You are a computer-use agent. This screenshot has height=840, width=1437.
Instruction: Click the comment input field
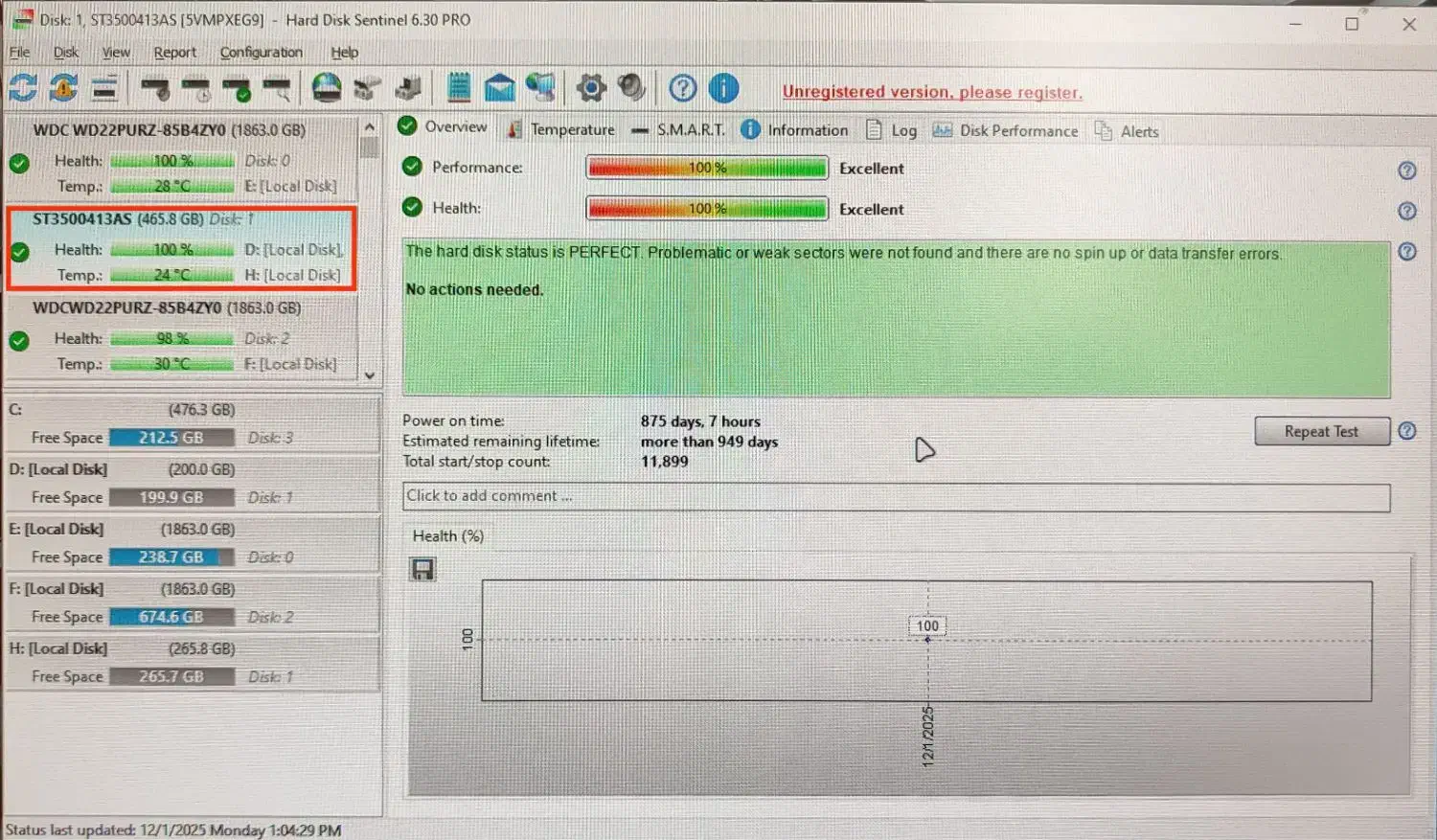pyautogui.click(x=896, y=496)
